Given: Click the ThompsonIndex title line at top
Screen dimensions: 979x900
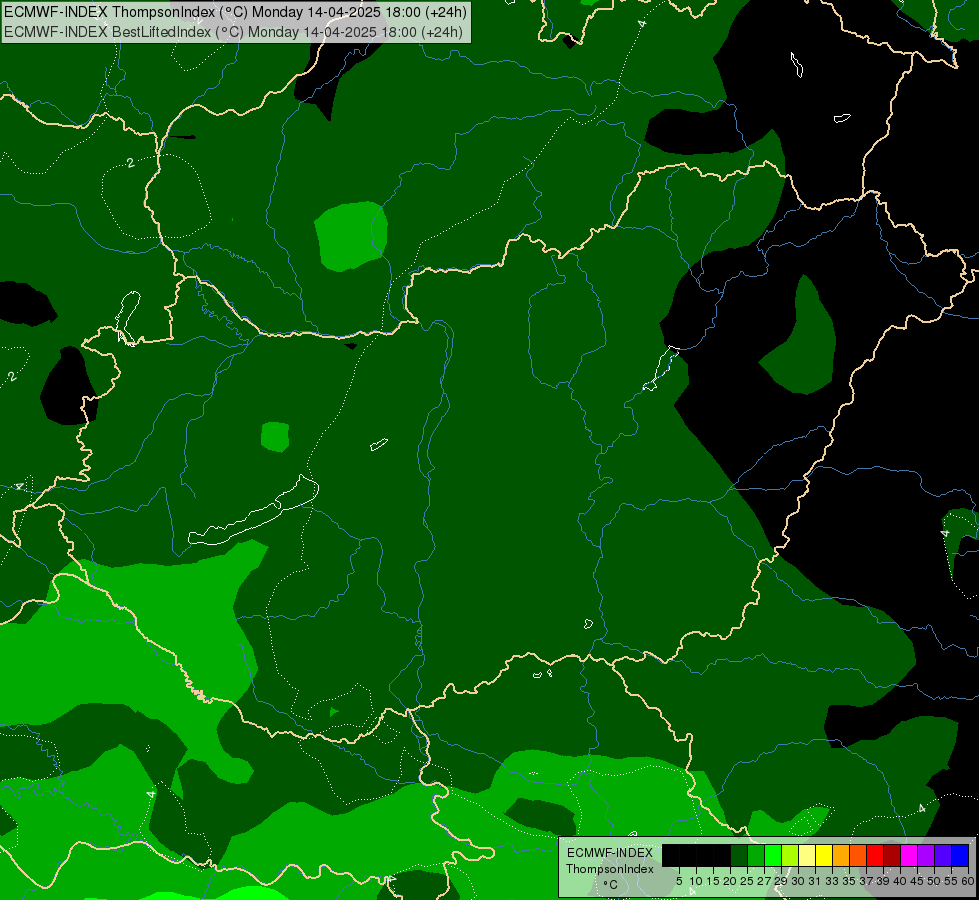Looking at the screenshot, I should pyautogui.click(x=235, y=12).
